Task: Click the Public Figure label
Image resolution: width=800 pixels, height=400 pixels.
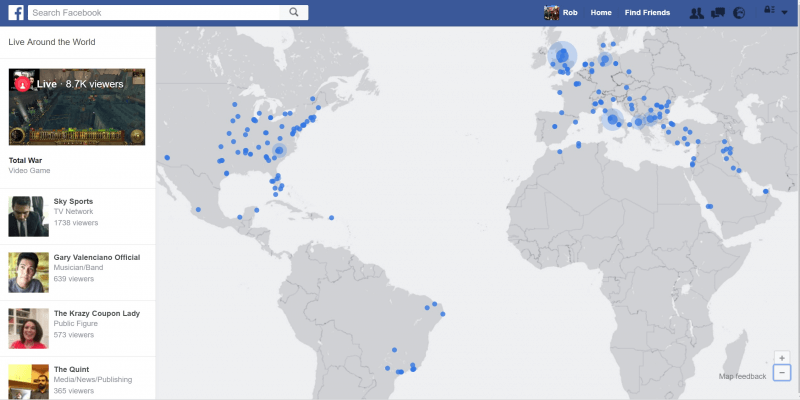Action: click(x=76, y=324)
